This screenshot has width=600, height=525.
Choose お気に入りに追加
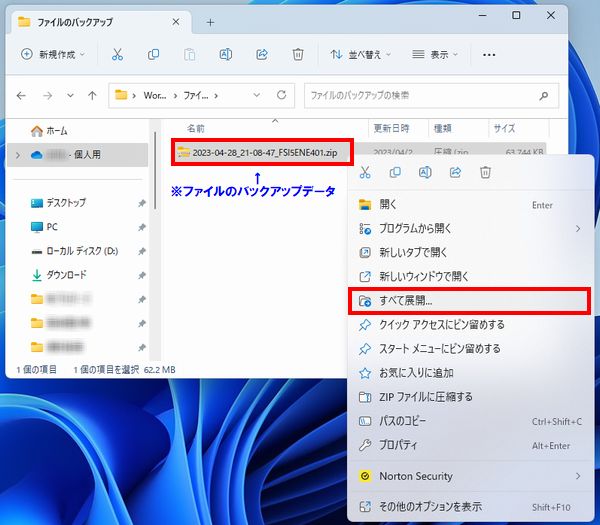[470, 373]
